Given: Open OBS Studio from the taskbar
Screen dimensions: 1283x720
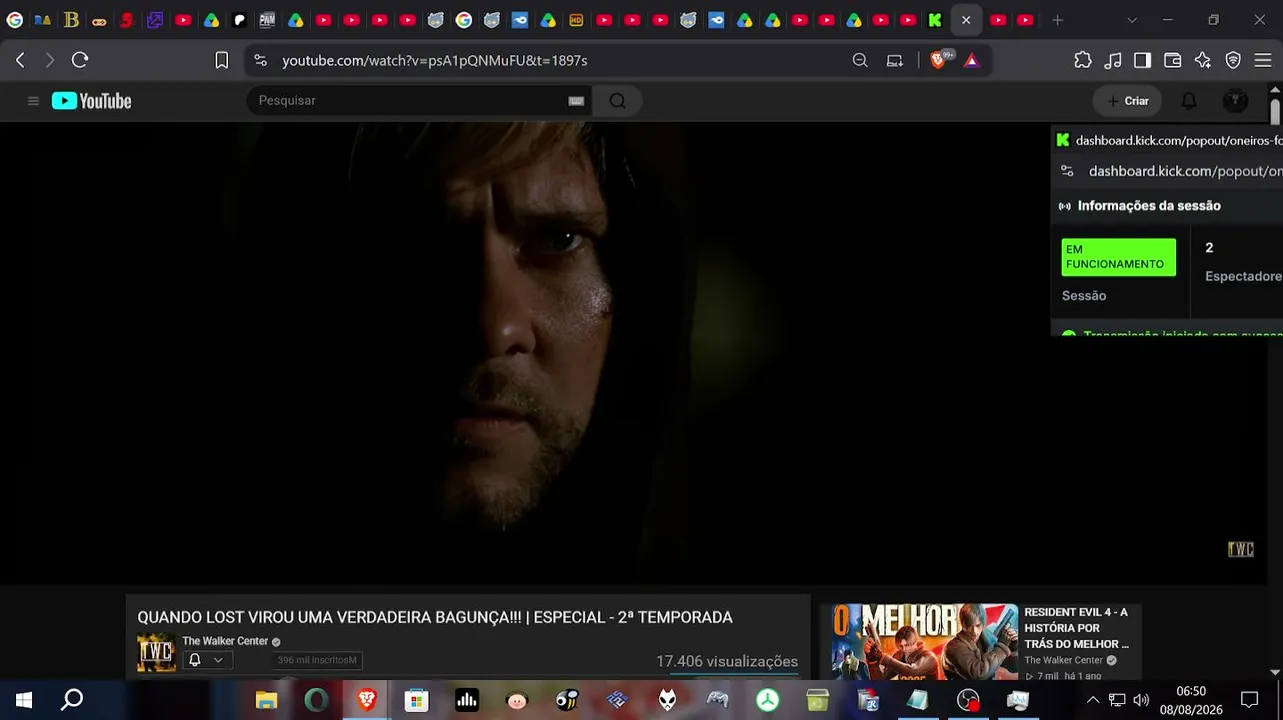Looking at the screenshot, I should coord(967,700).
